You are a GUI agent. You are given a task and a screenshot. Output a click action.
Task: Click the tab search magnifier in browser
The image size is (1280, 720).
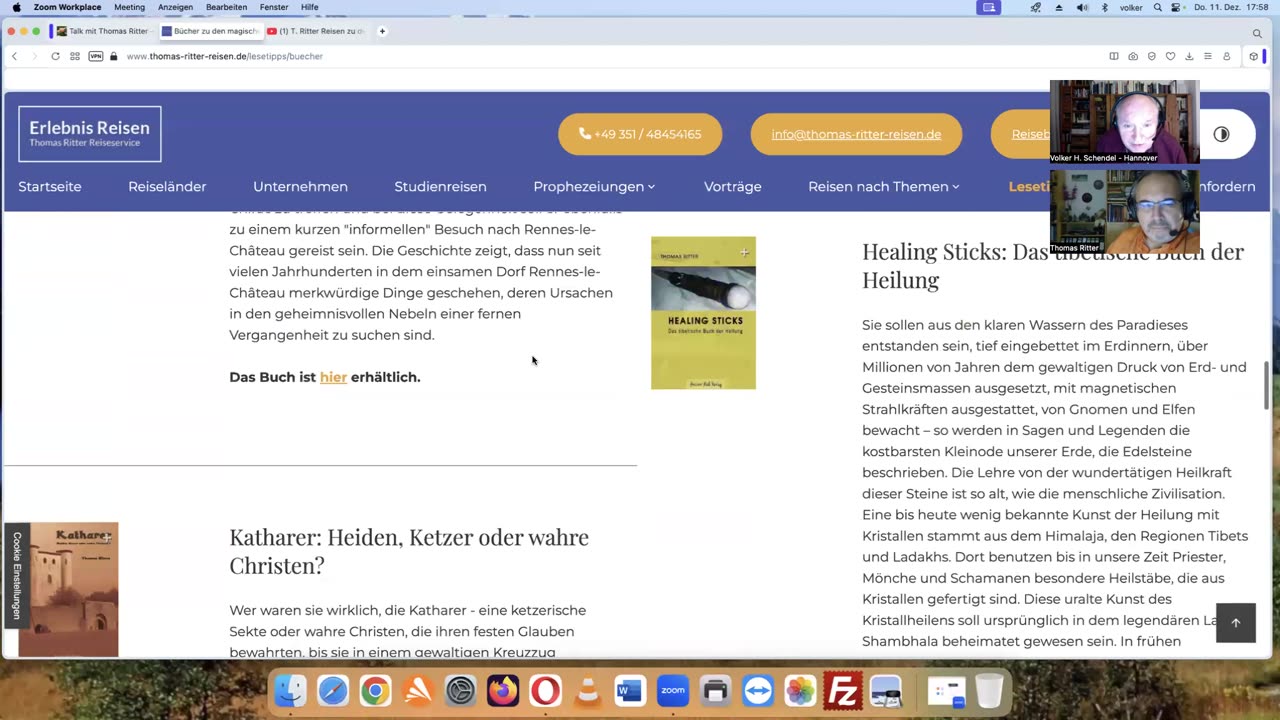pyautogui.click(x=1257, y=33)
